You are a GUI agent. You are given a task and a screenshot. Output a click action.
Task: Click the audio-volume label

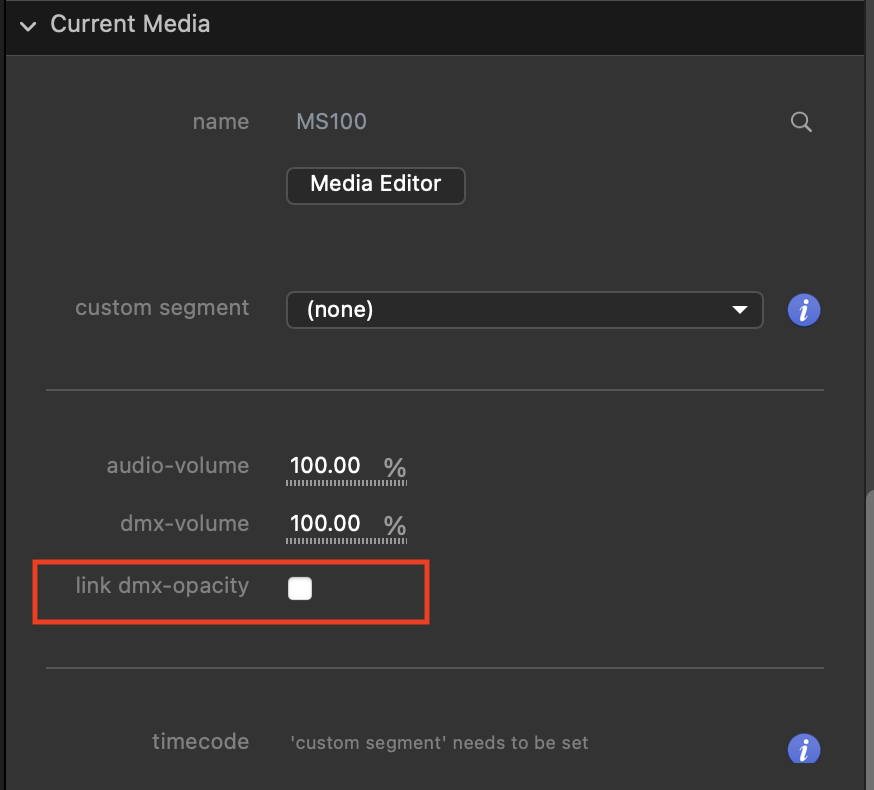tap(177, 466)
